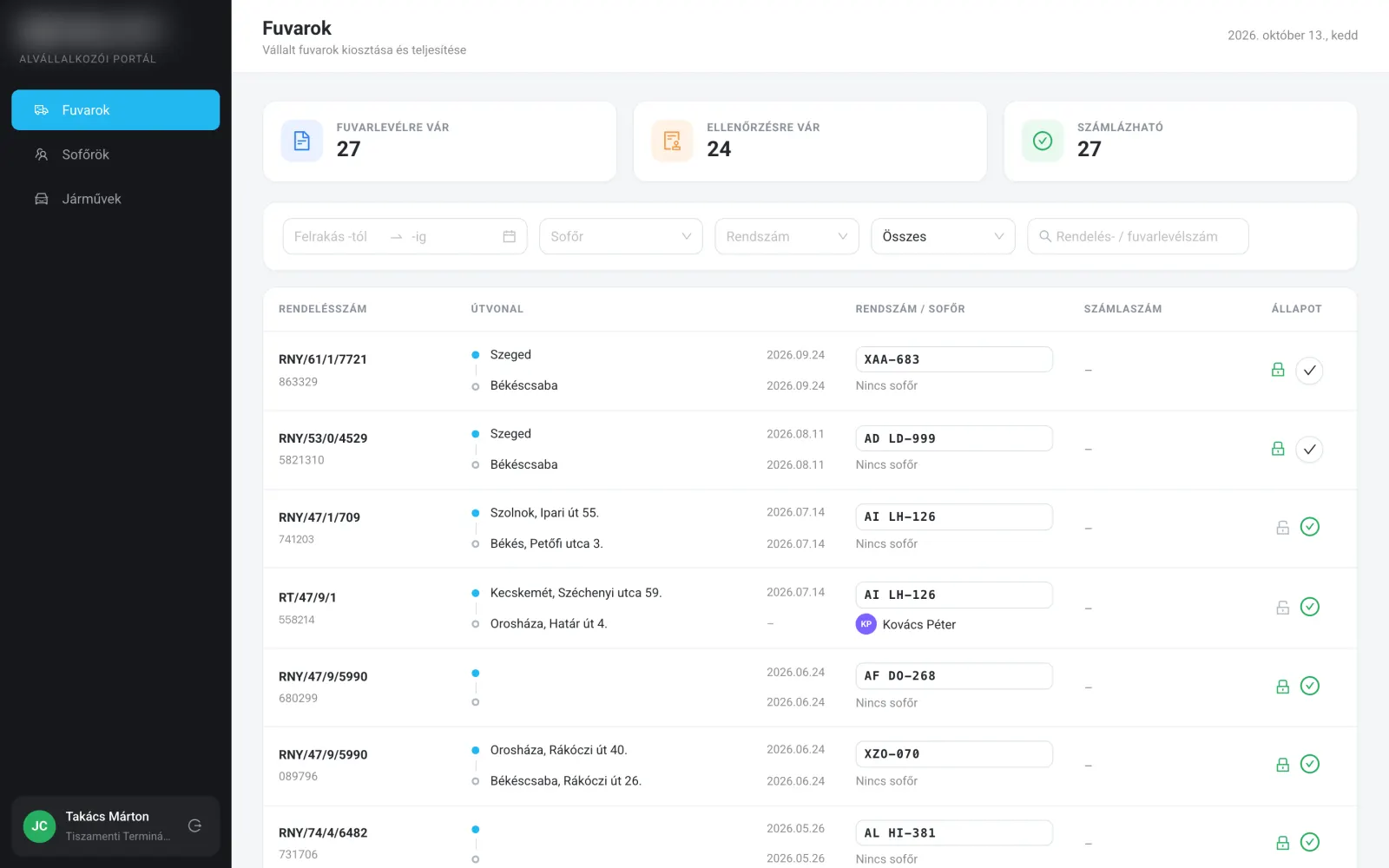Open the Összes status dropdown

point(943,236)
